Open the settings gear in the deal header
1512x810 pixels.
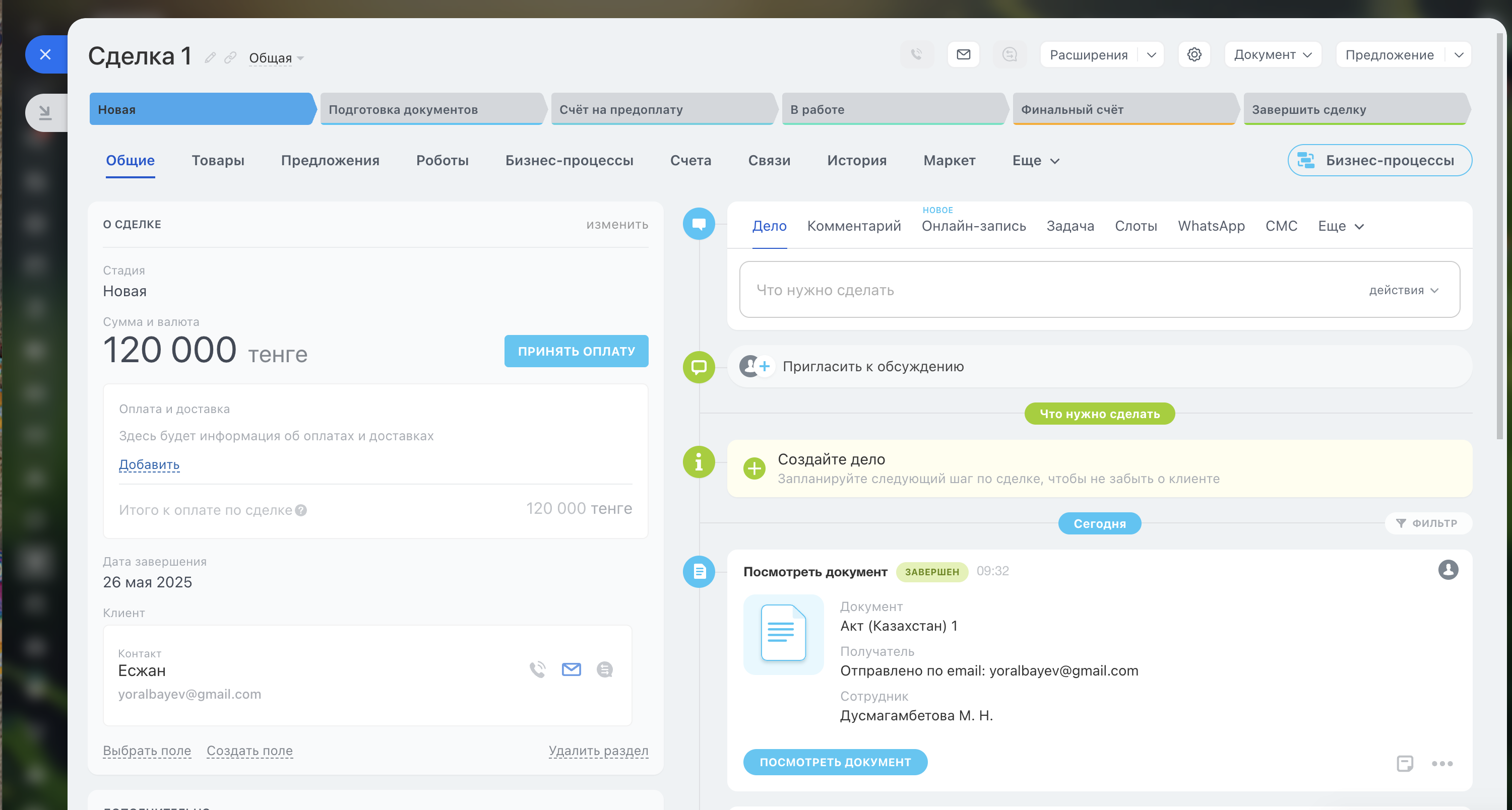[x=1194, y=54]
